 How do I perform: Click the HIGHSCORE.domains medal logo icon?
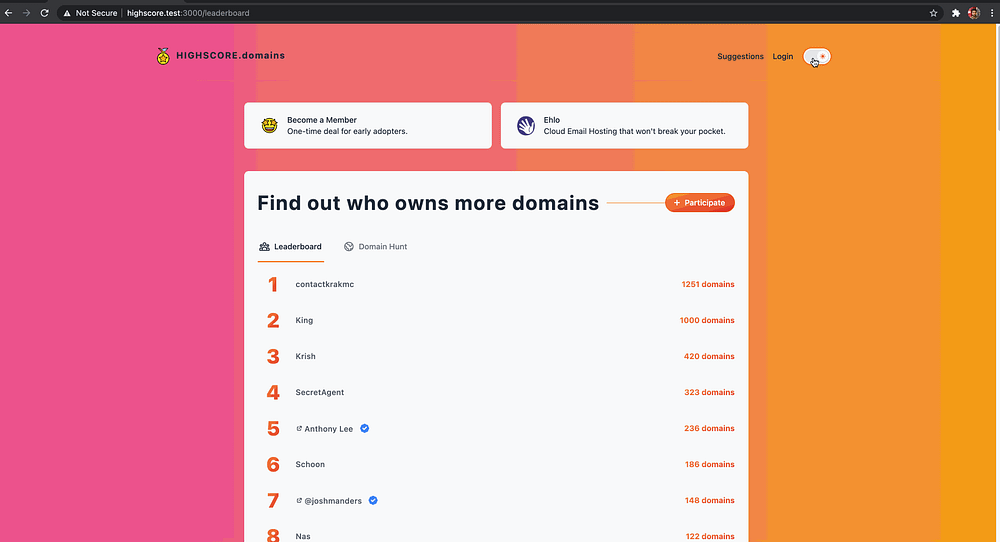[x=163, y=56]
